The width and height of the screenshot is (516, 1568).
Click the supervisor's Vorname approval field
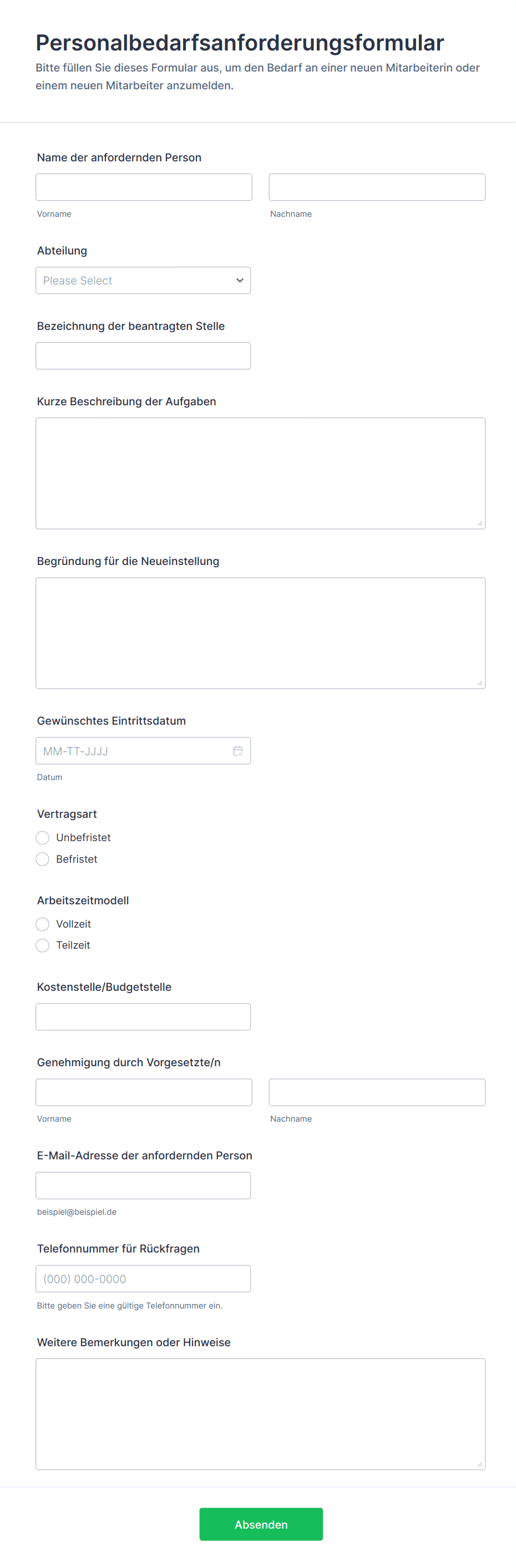[x=144, y=1092]
